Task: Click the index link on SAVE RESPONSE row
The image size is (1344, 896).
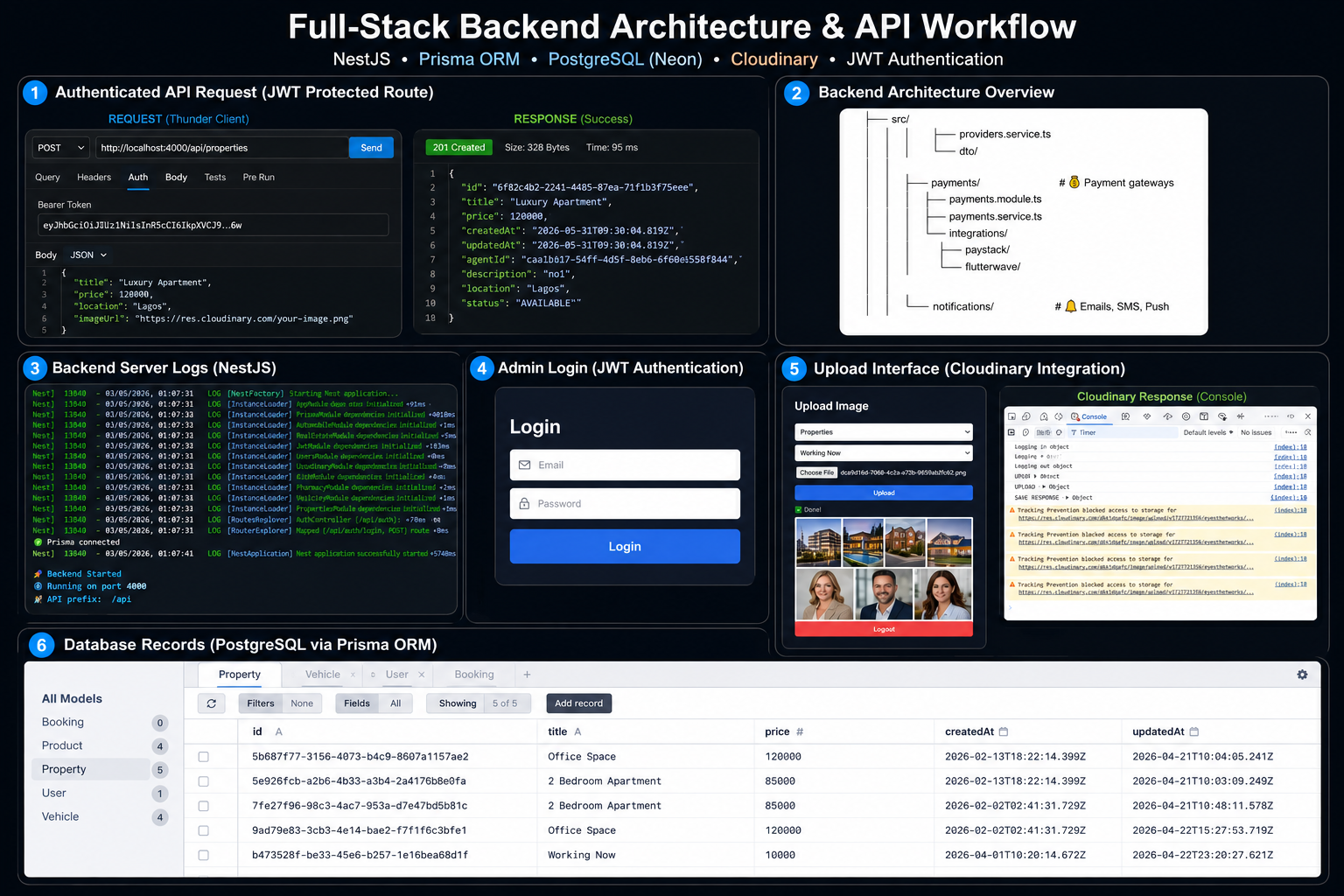Action: (x=1288, y=497)
